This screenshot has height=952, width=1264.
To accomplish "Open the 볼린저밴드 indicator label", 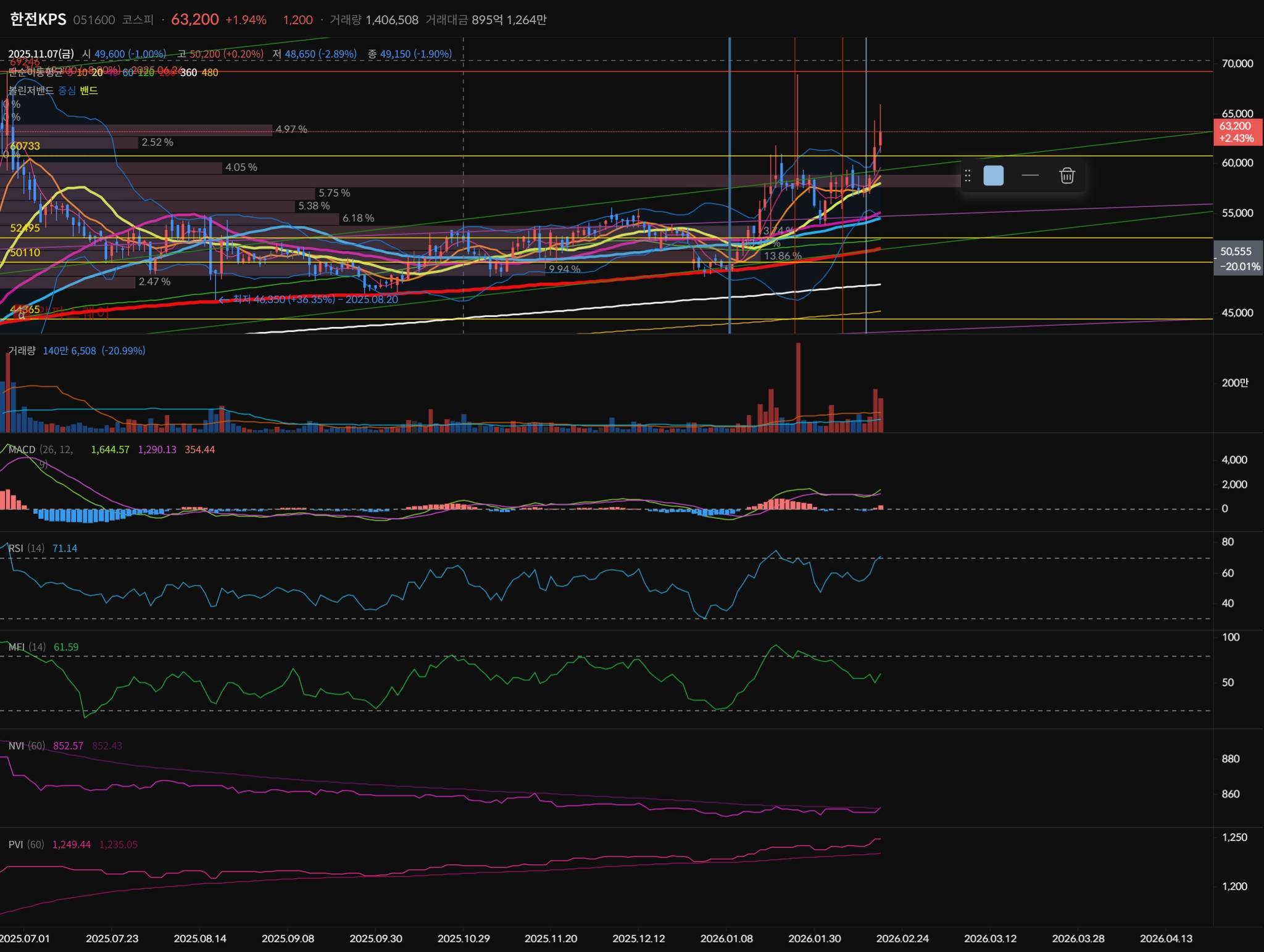I will click(x=31, y=91).
